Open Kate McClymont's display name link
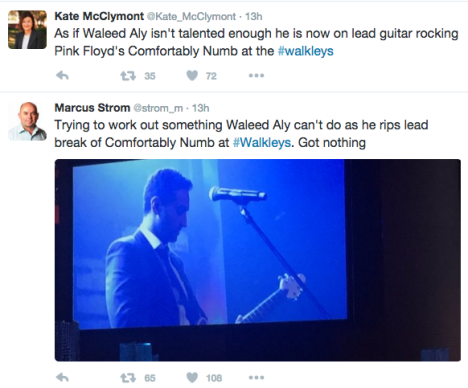This screenshot has height=388, width=468. pyautogui.click(x=99, y=16)
